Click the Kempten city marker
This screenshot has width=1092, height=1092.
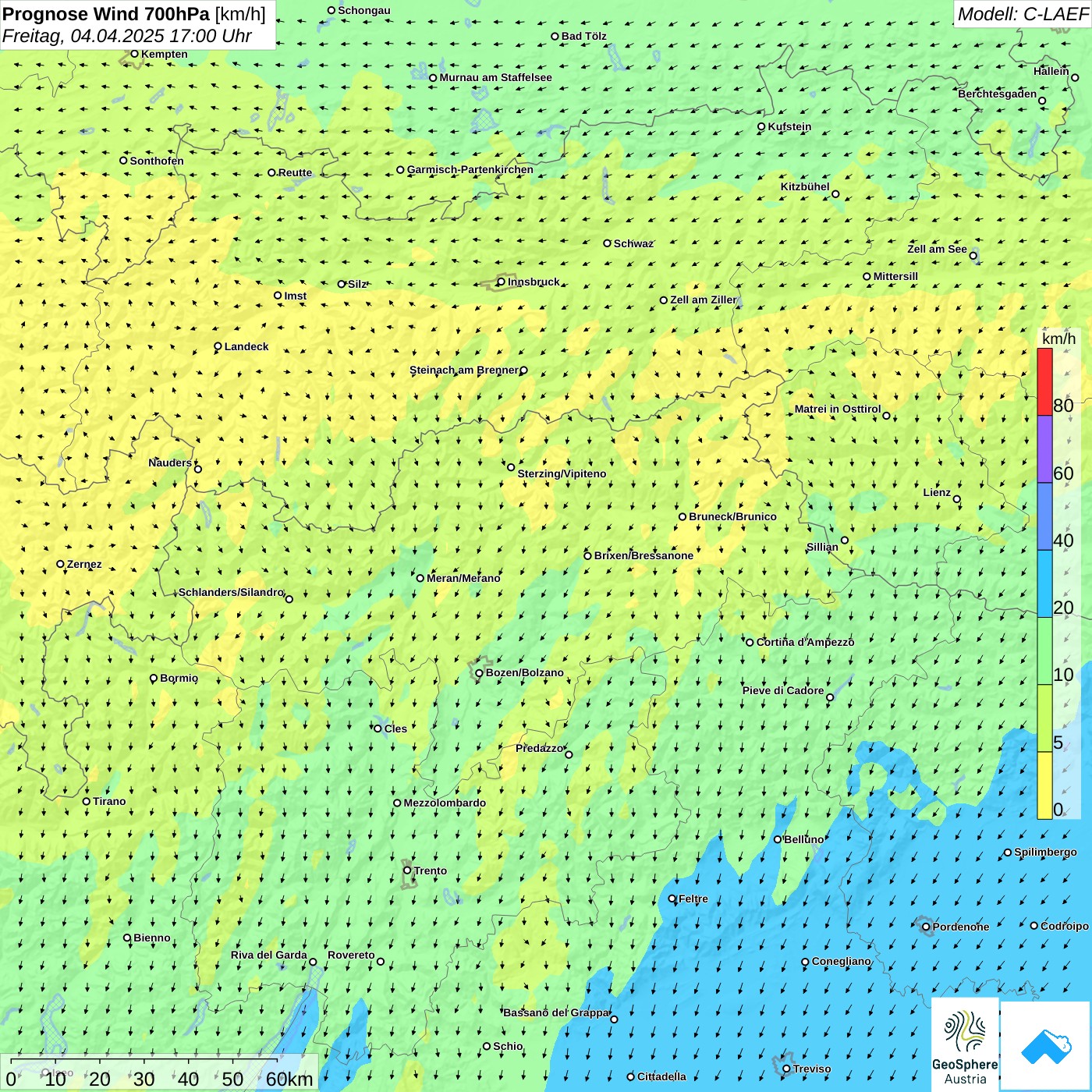135,54
